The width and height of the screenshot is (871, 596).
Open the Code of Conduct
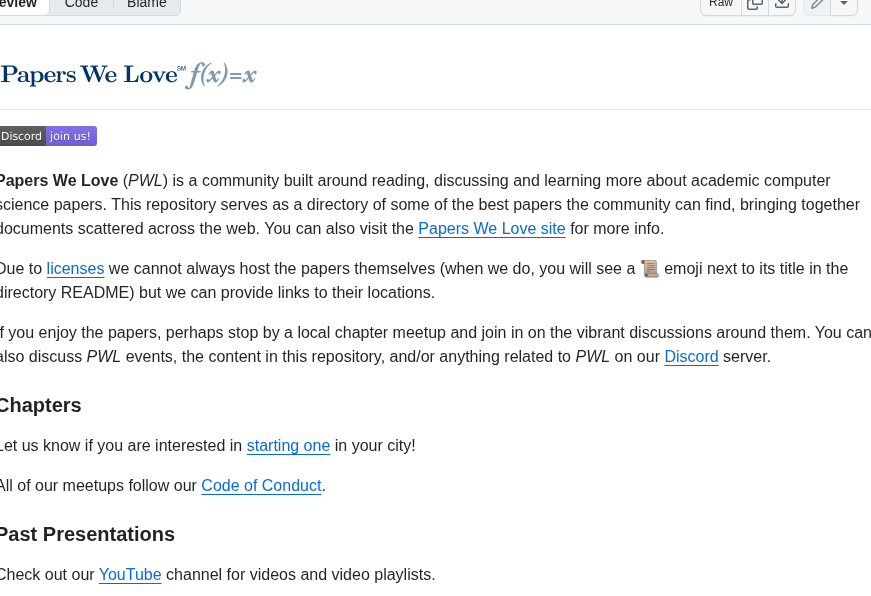[x=261, y=486]
